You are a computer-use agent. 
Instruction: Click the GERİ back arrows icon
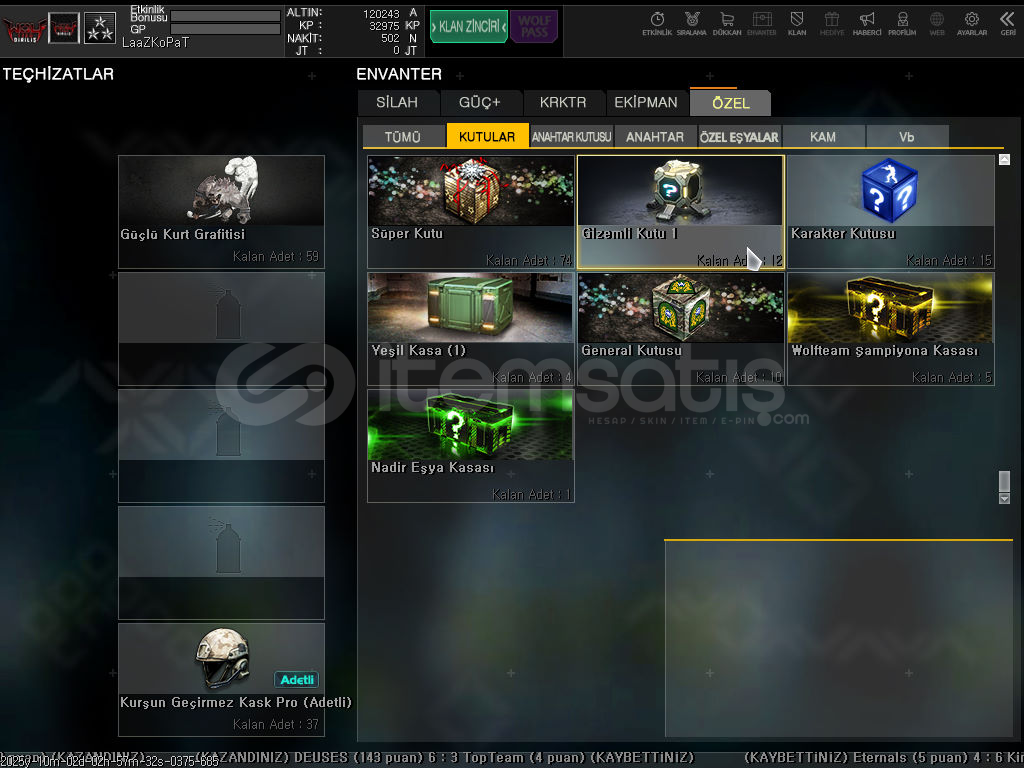click(x=1007, y=24)
